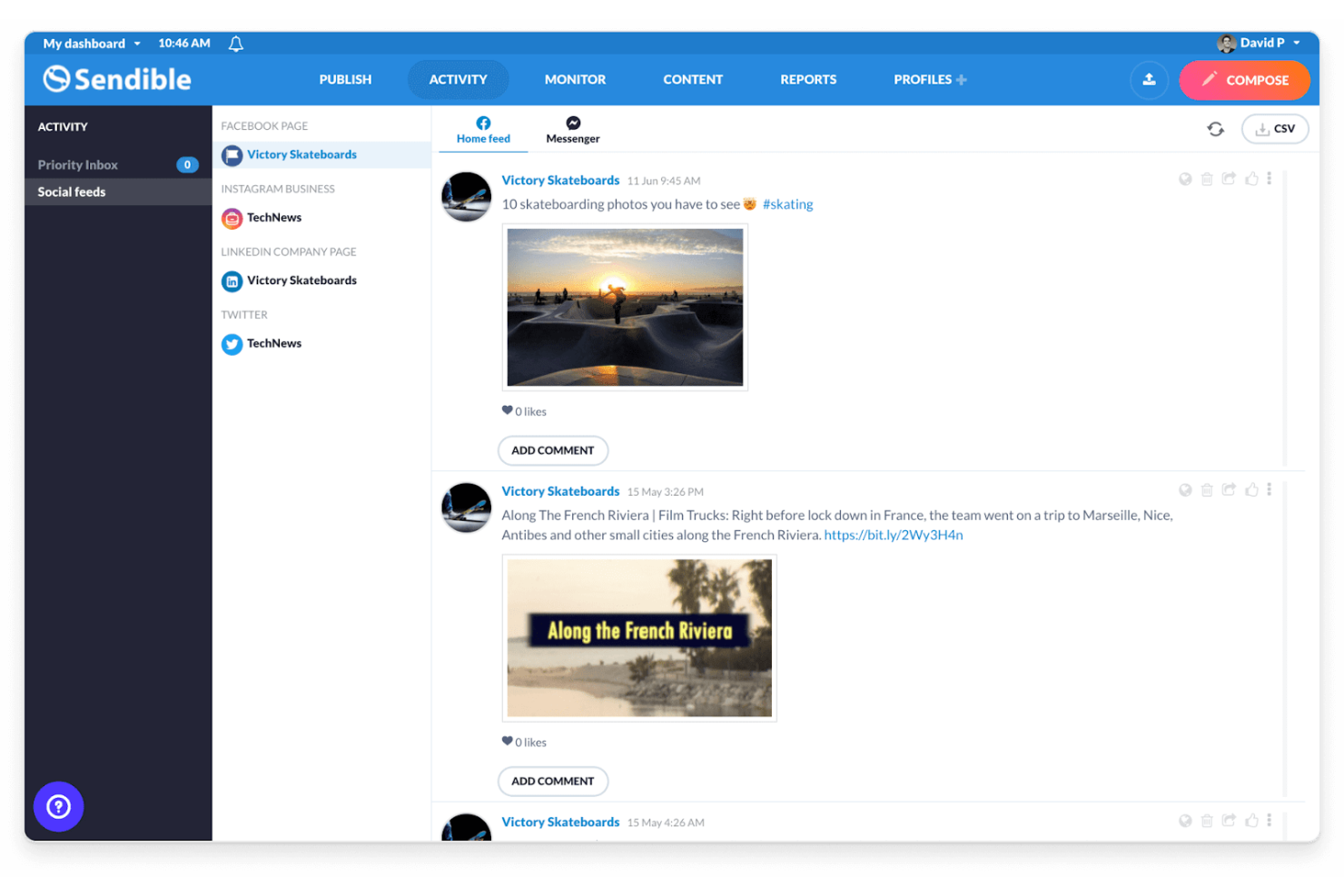Click the Sendible logo
This screenshot has height=896, width=1344.
coord(116,79)
